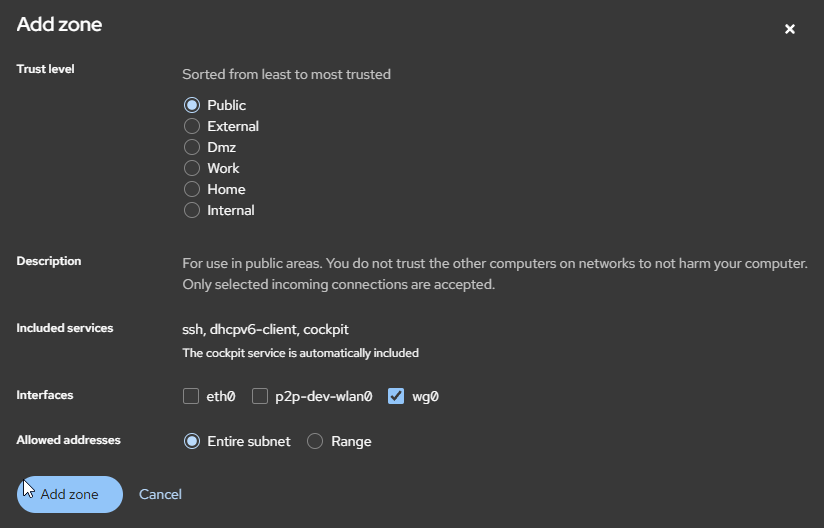This screenshot has height=528, width=824.
Task: Select Entire subnet for allowed addresses
Action: point(192,441)
